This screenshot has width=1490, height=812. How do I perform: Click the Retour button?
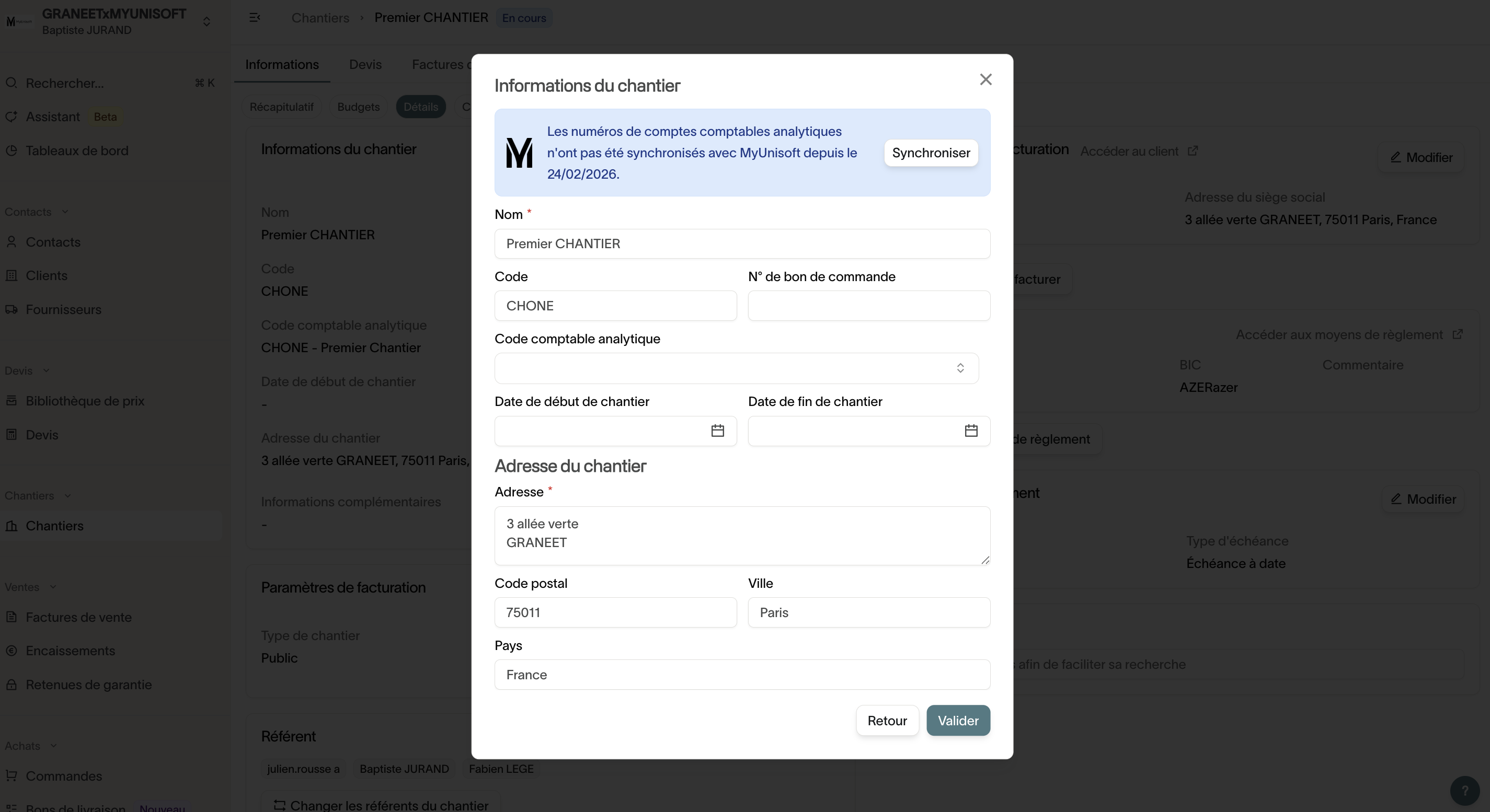pyautogui.click(x=887, y=720)
